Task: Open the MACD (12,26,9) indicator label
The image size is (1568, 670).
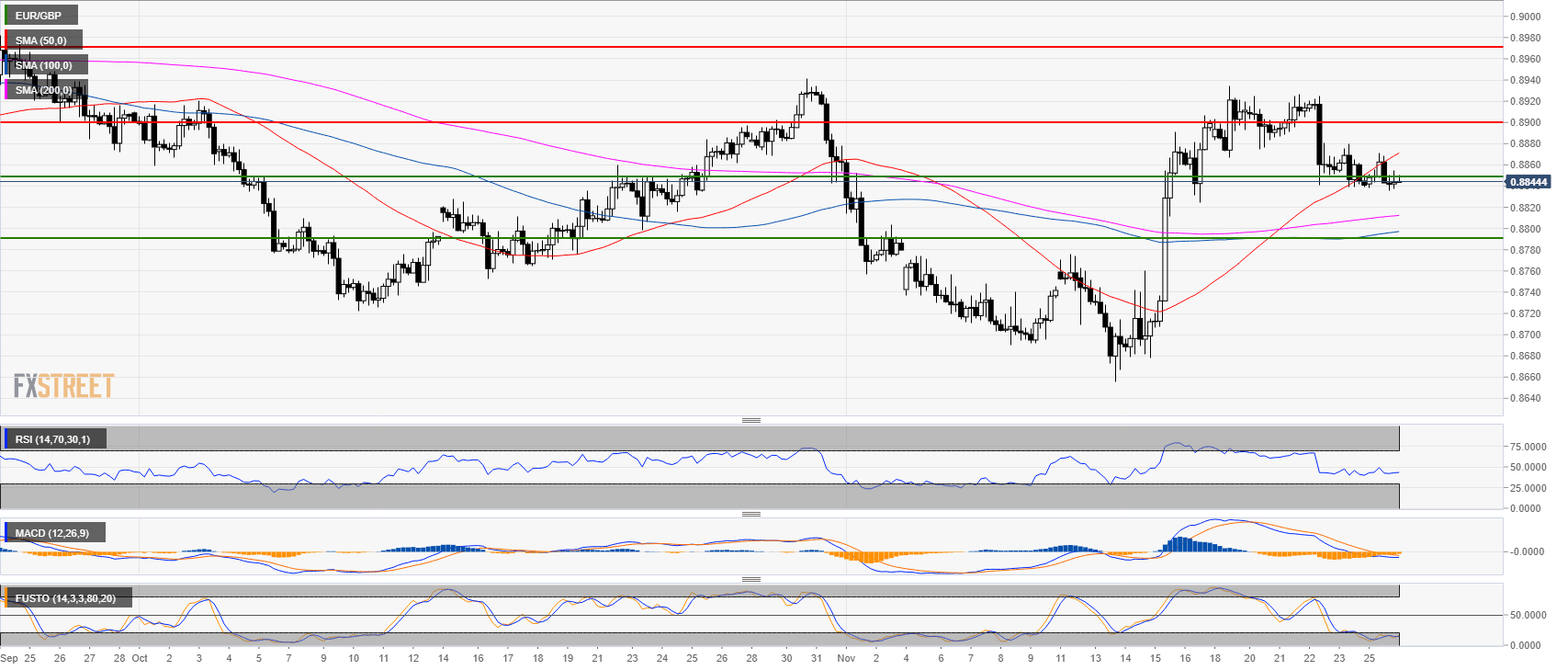Action: point(52,533)
